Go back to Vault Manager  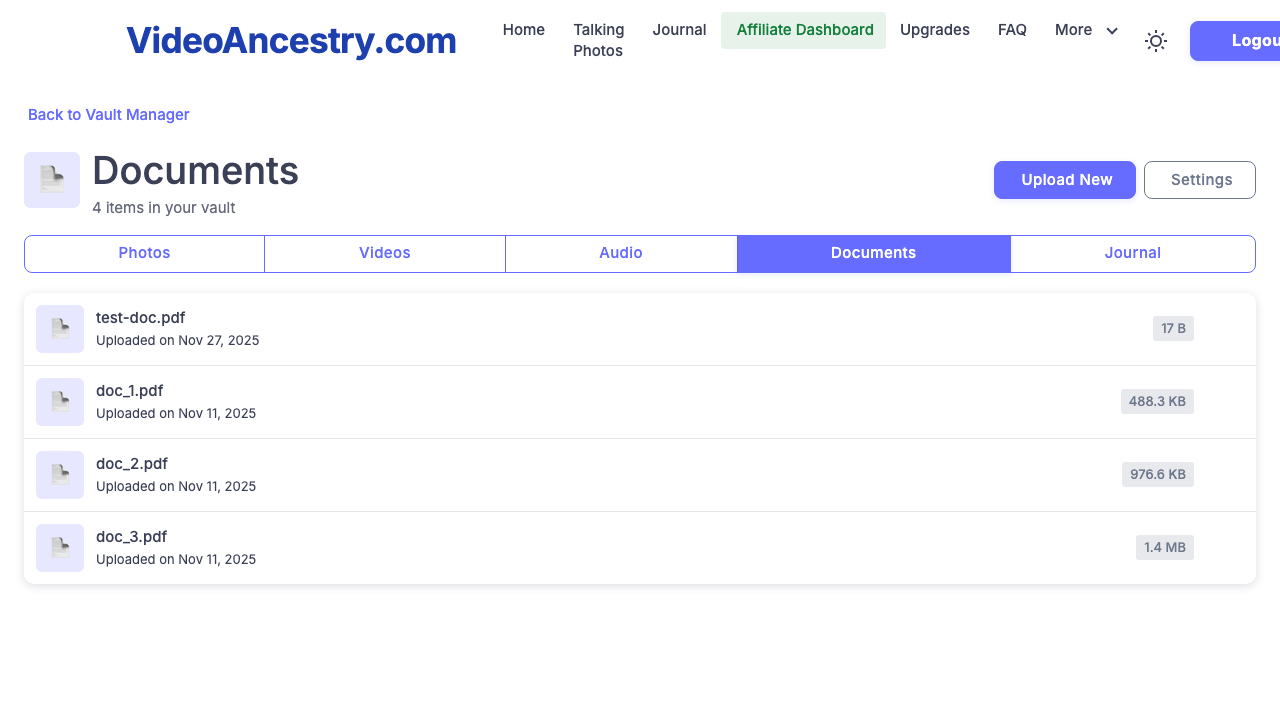tap(108, 115)
